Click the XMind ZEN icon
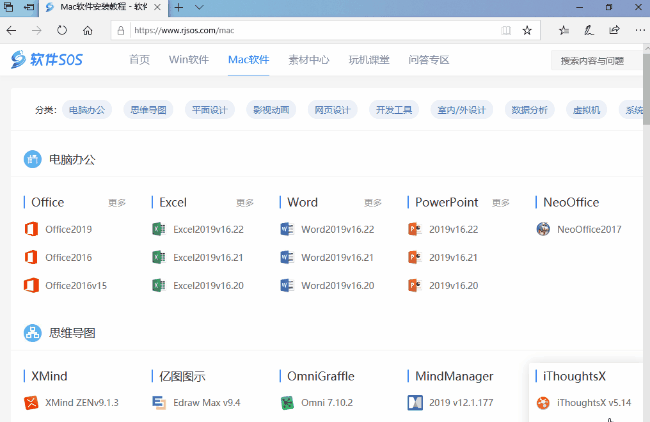 31,403
